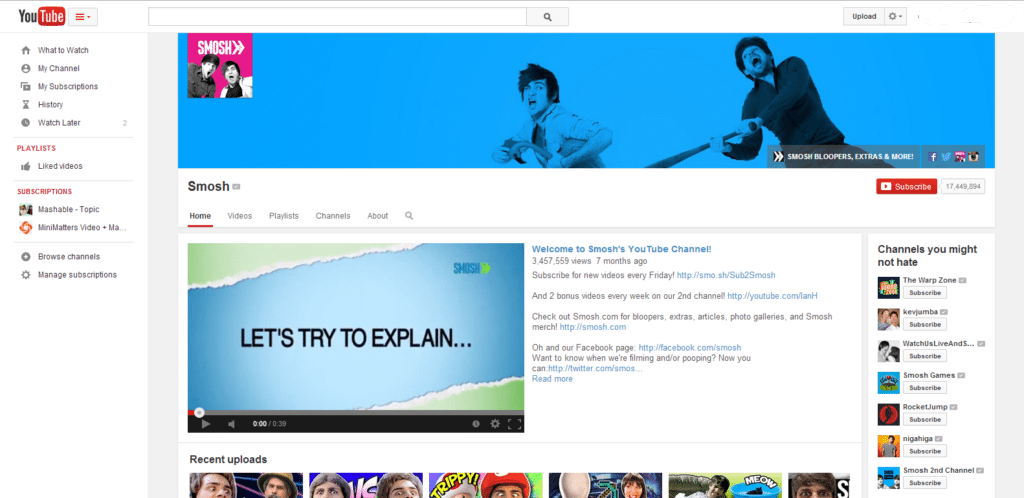The width and height of the screenshot is (1024, 498).
Task: Expand description with Read more
Action: 552,379
